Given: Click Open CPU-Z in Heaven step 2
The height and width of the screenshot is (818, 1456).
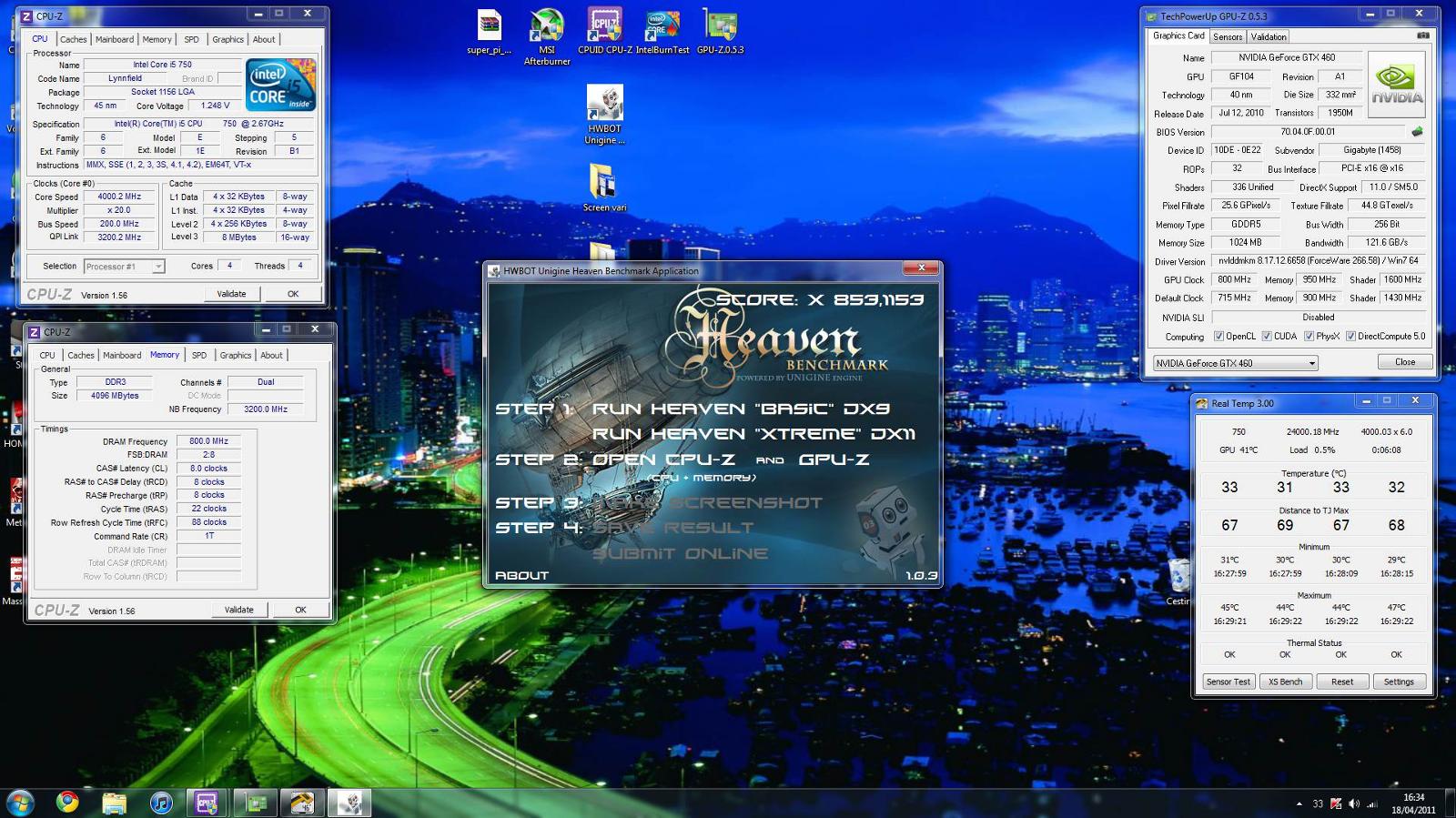Looking at the screenshot, I should click(x=662, y=459).
